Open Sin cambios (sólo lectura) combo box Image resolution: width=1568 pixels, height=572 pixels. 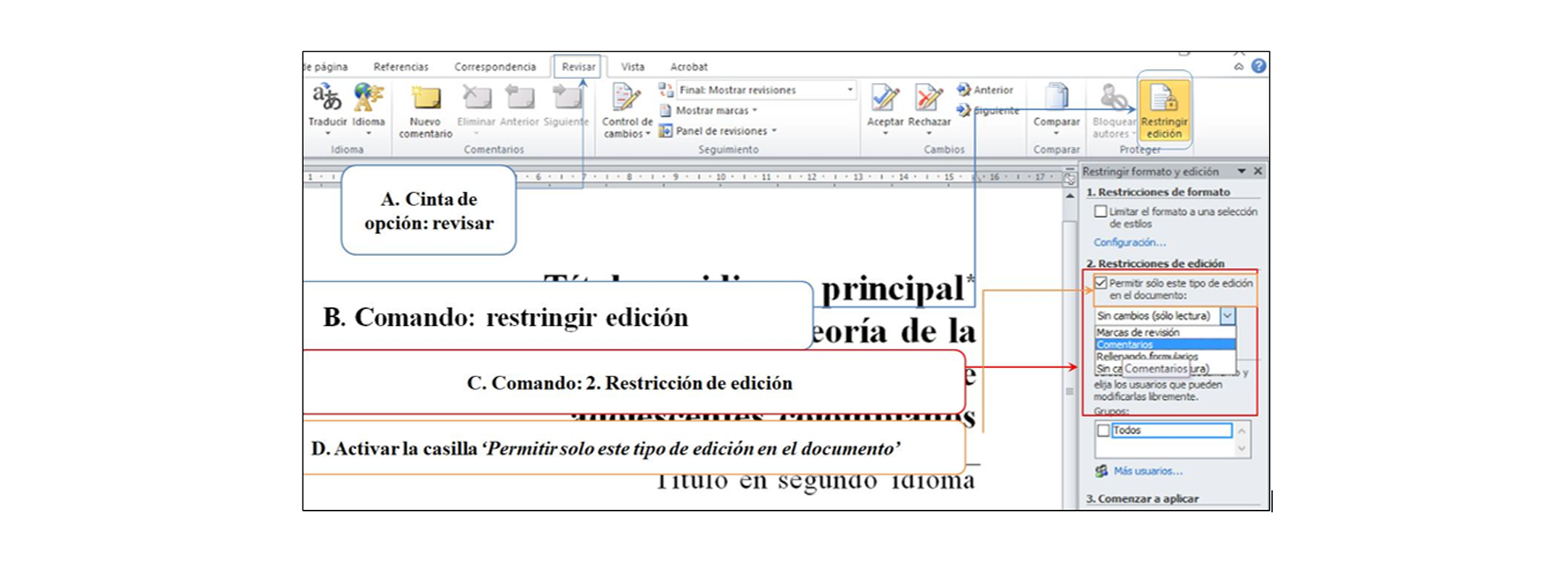point(1164,316)
